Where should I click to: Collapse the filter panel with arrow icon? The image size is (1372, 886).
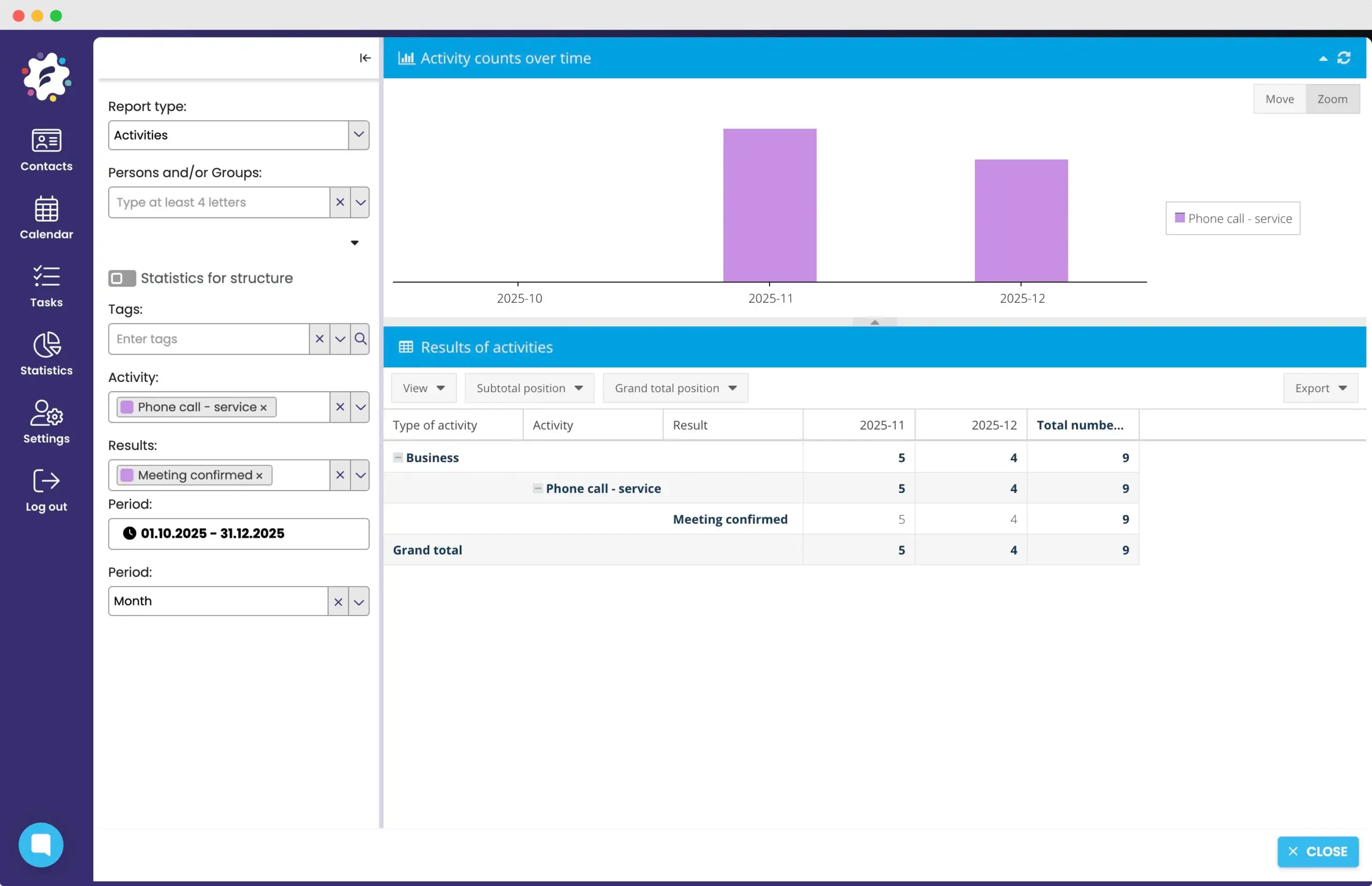[365, 58]
